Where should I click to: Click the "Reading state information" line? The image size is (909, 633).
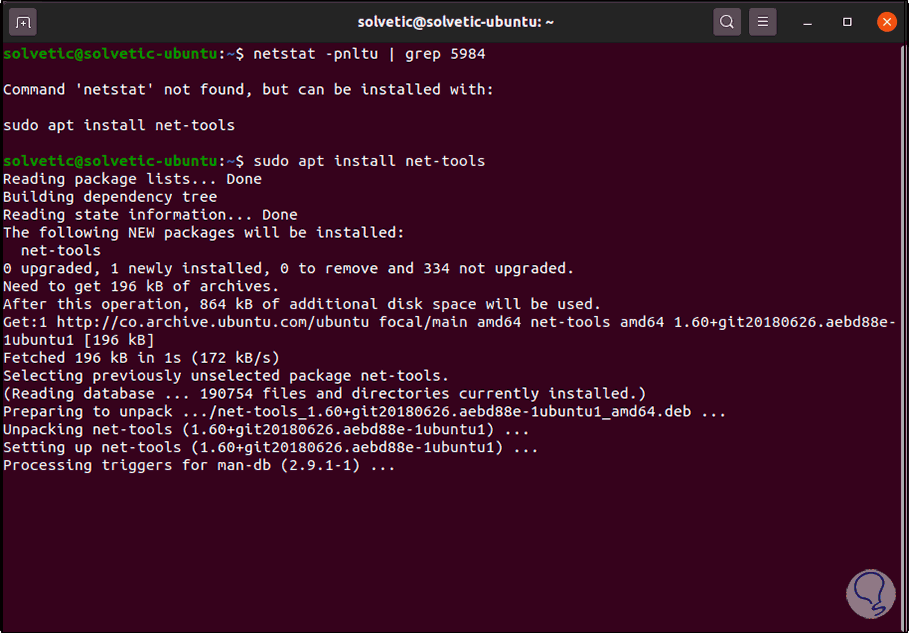click(150, 215)
